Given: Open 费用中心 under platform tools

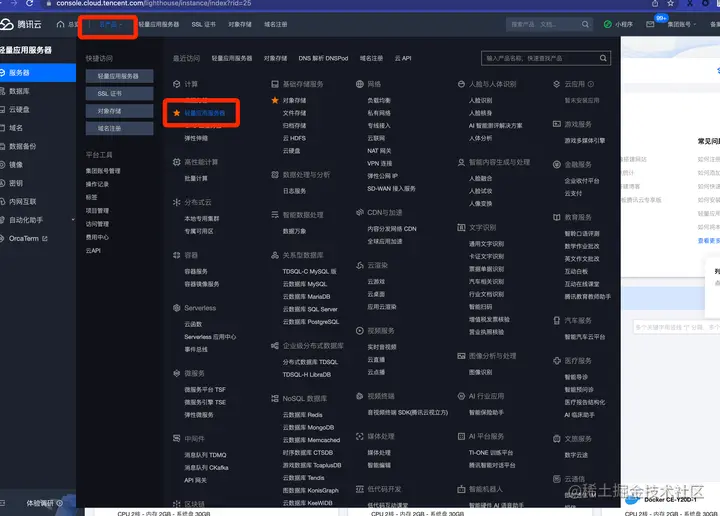Looking at the screenshot, I should 97,237.
